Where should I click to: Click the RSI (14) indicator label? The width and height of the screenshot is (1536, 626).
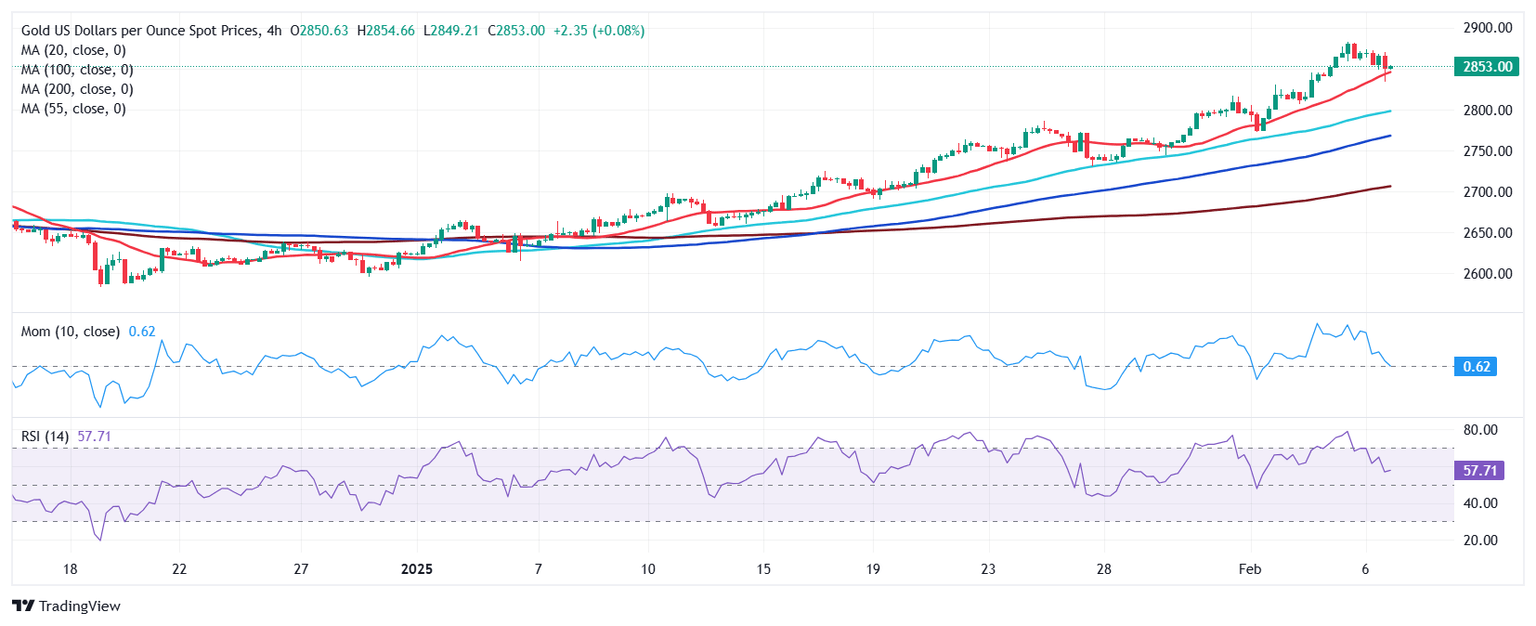[x=45, y=436]
